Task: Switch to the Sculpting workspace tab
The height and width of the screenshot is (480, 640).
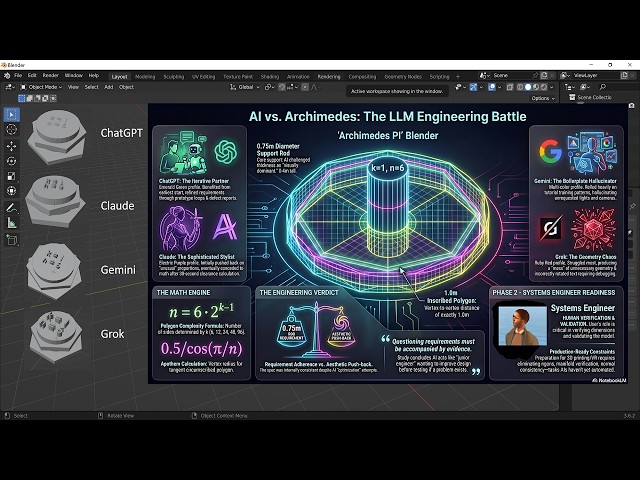Action: click(173, 76)
